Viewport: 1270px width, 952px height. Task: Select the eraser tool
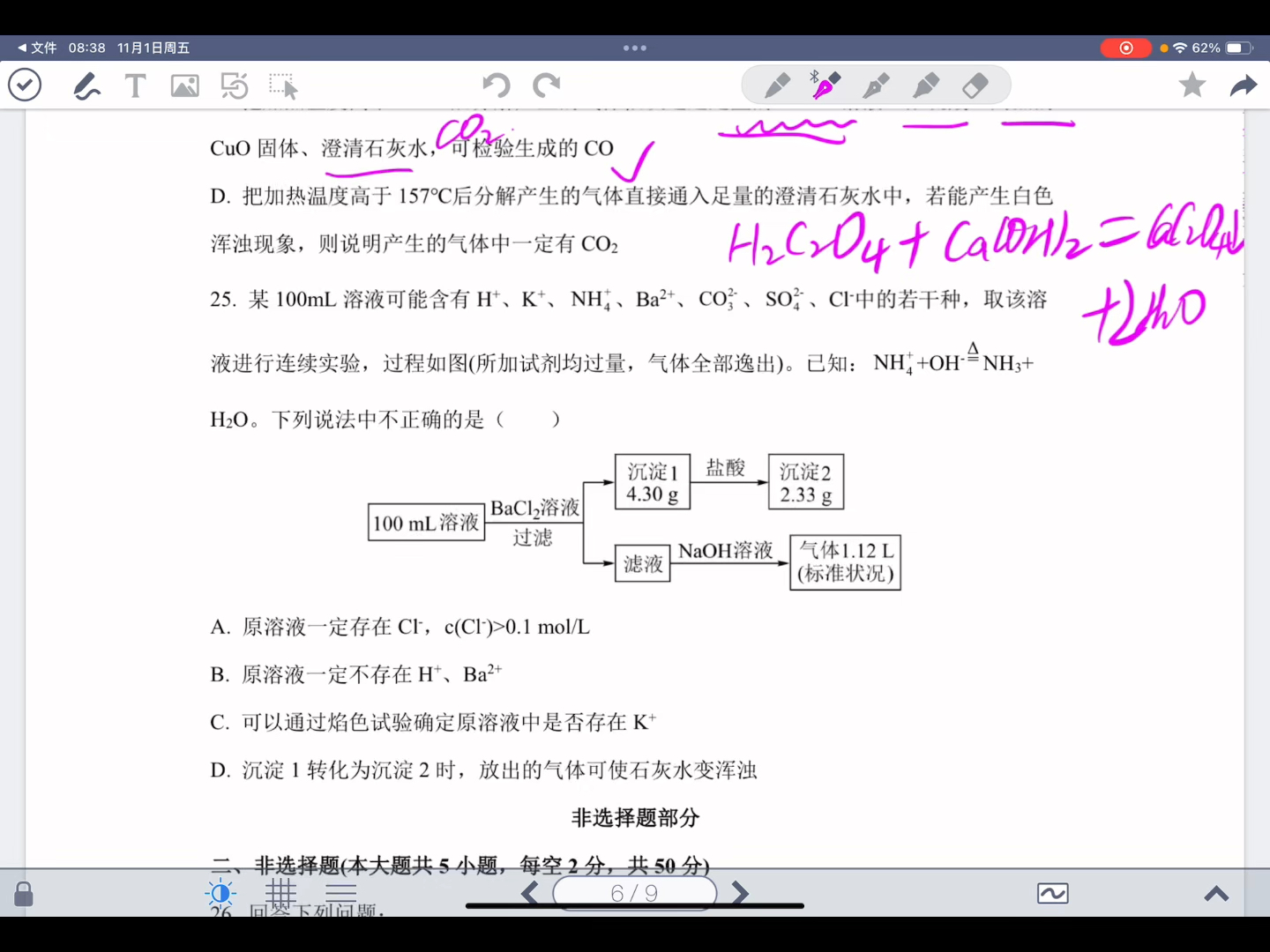click(x=975, y=86)
